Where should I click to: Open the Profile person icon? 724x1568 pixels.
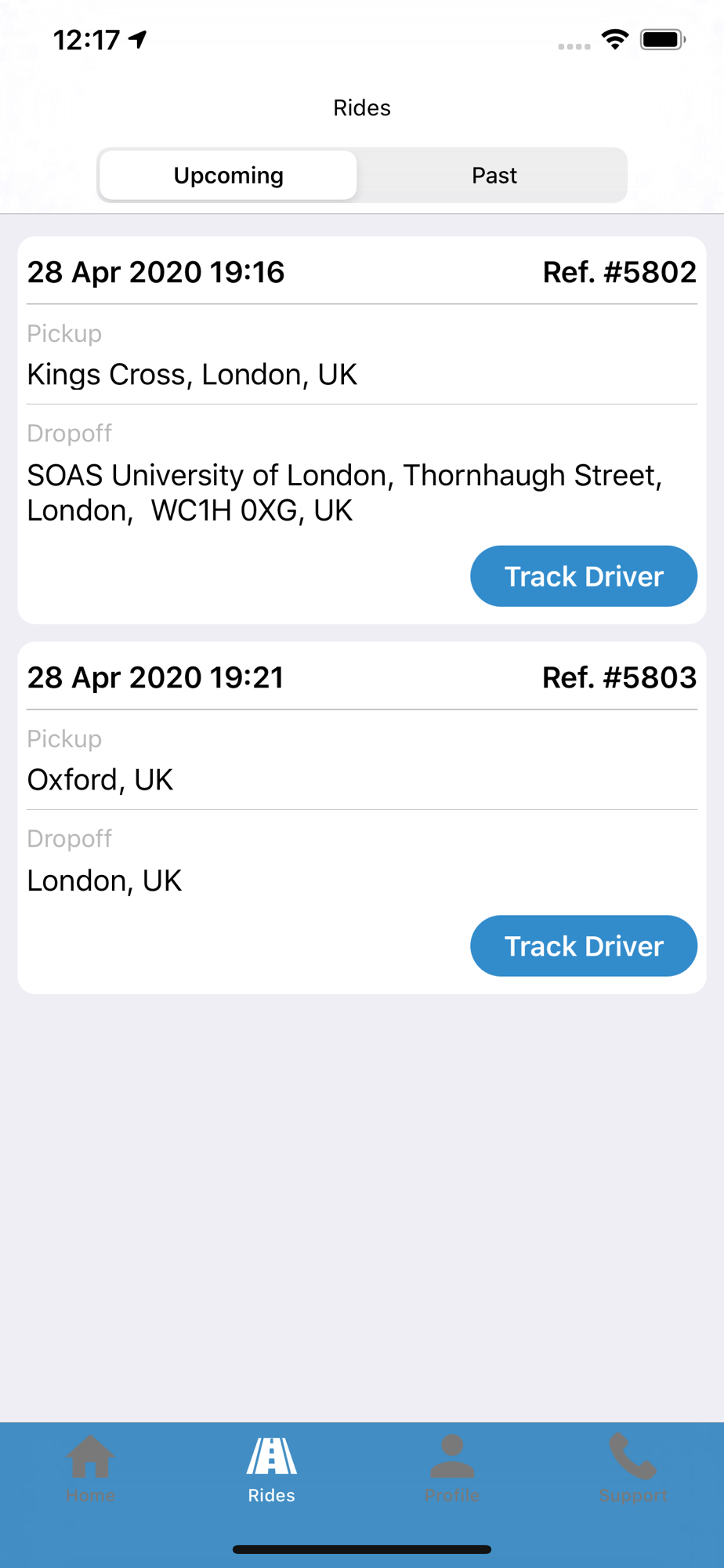452,1457
